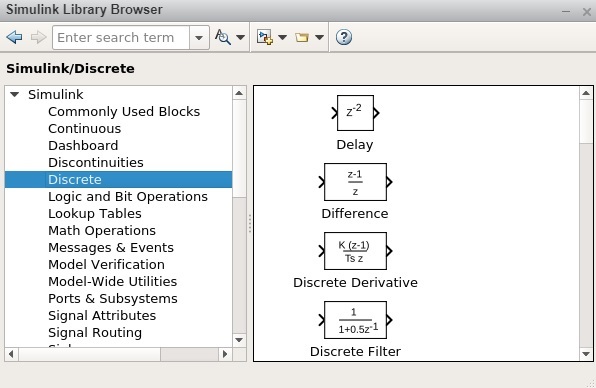Image resolution: width=596 pixels, height=388 pixels.
Task: Open Logic and Bit Operations library
Action: (128, 196)
